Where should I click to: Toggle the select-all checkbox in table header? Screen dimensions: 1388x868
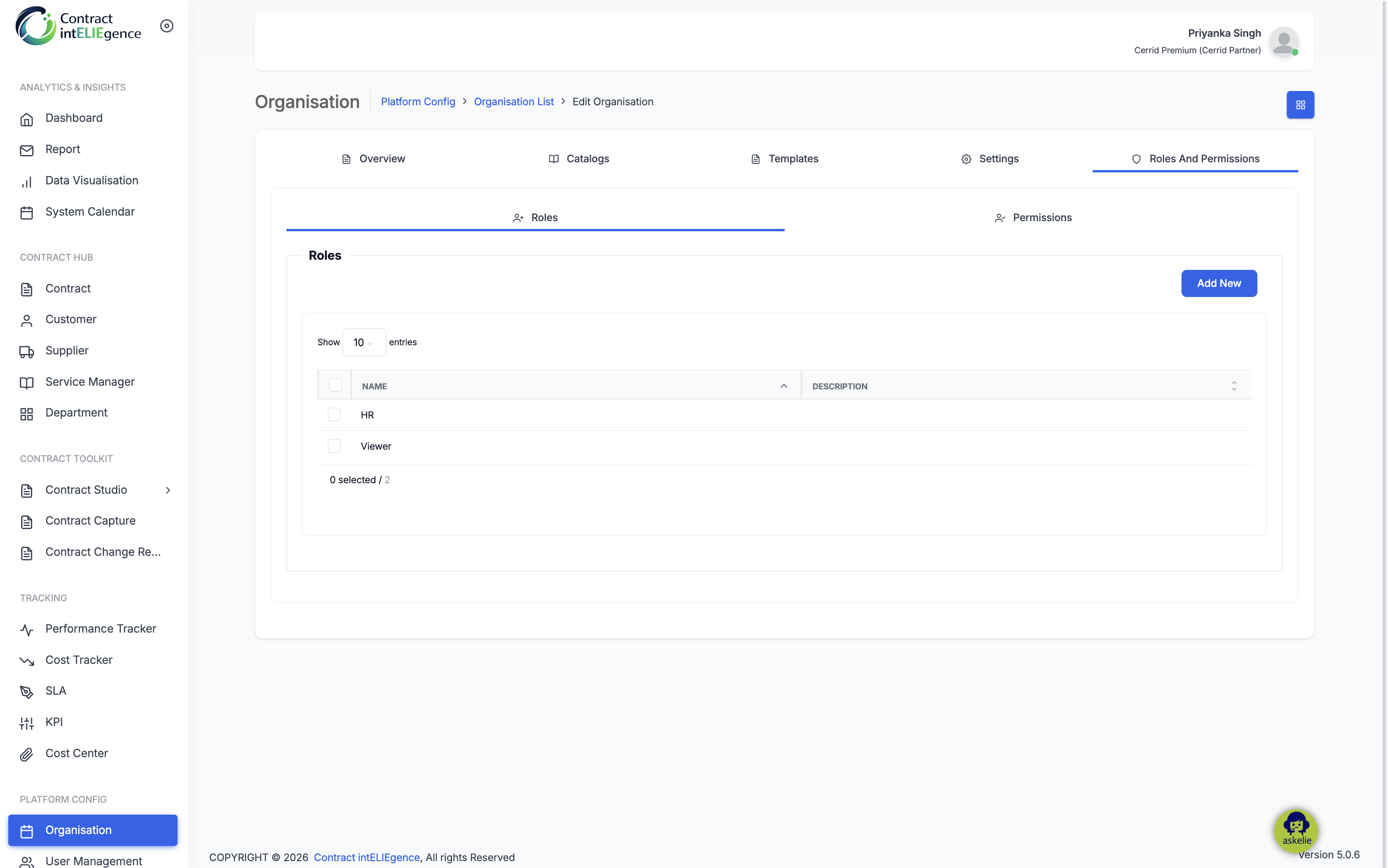[x=335, y=385]
